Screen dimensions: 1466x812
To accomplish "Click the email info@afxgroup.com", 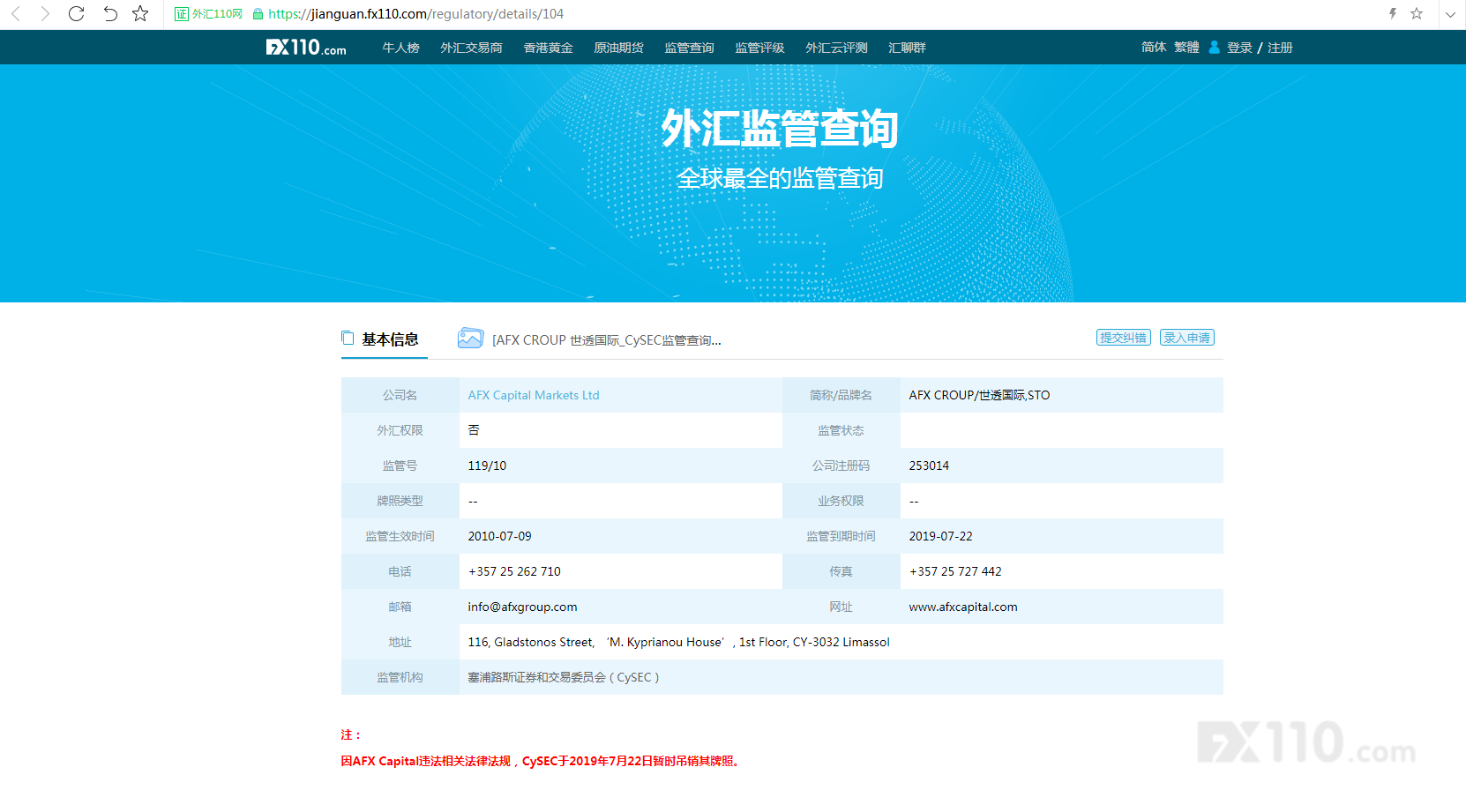I will (522, 607).
